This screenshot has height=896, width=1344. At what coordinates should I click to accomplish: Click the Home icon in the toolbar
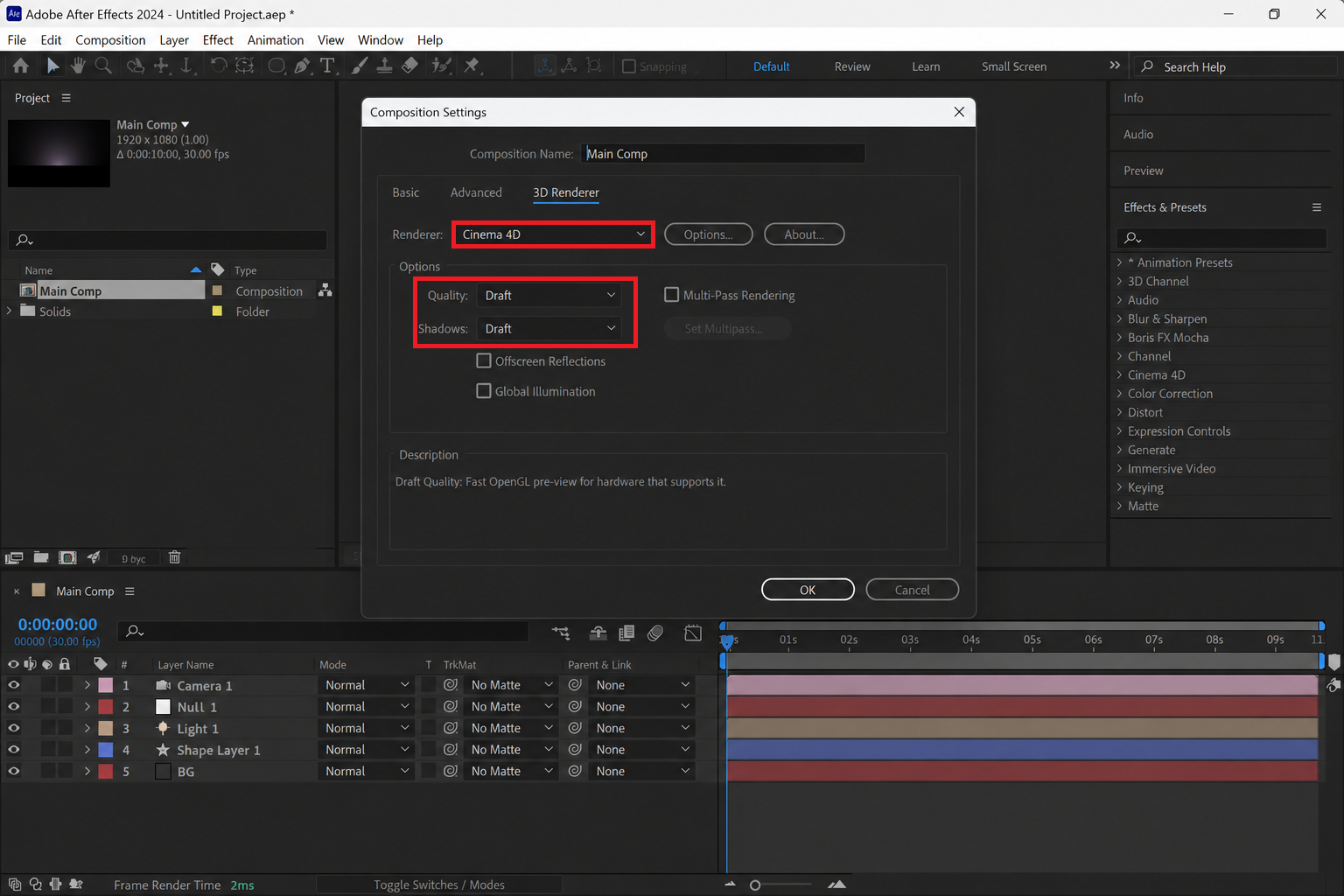[x=21, y=66]
